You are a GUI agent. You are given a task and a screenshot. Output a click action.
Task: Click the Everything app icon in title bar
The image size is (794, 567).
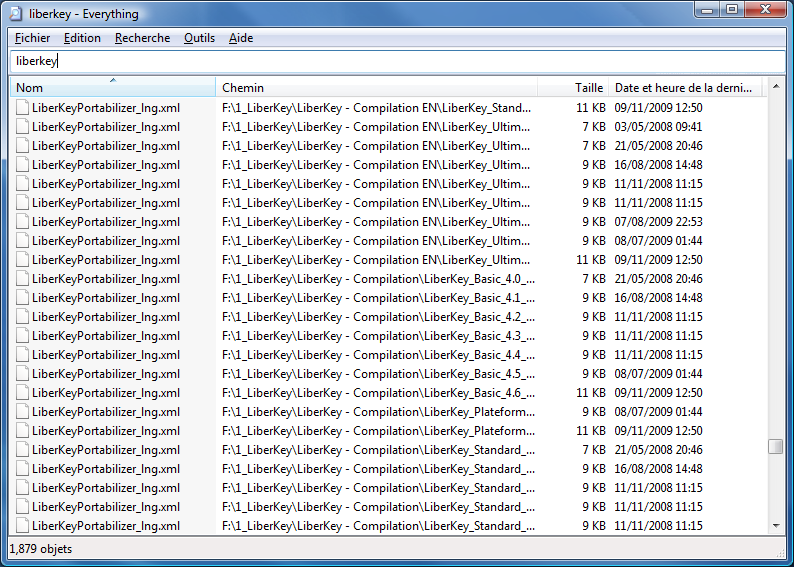[16, 13]
